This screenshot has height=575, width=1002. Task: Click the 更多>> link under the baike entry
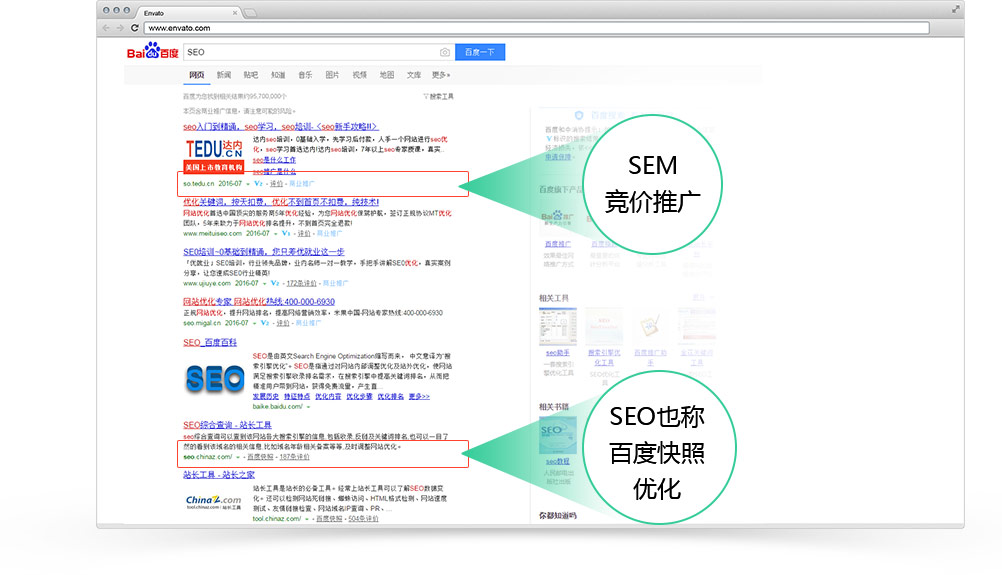click(419, 396)
